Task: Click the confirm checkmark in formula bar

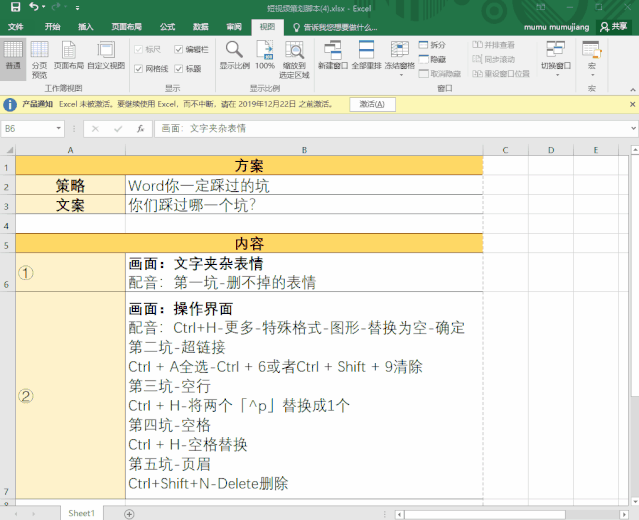Action: point(118,129)
